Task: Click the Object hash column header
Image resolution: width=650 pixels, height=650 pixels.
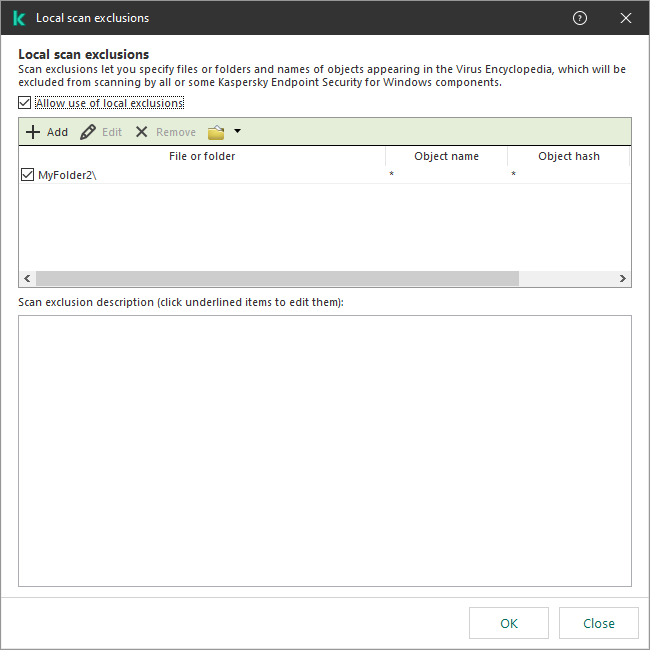Action: click(x=569, y=156)
